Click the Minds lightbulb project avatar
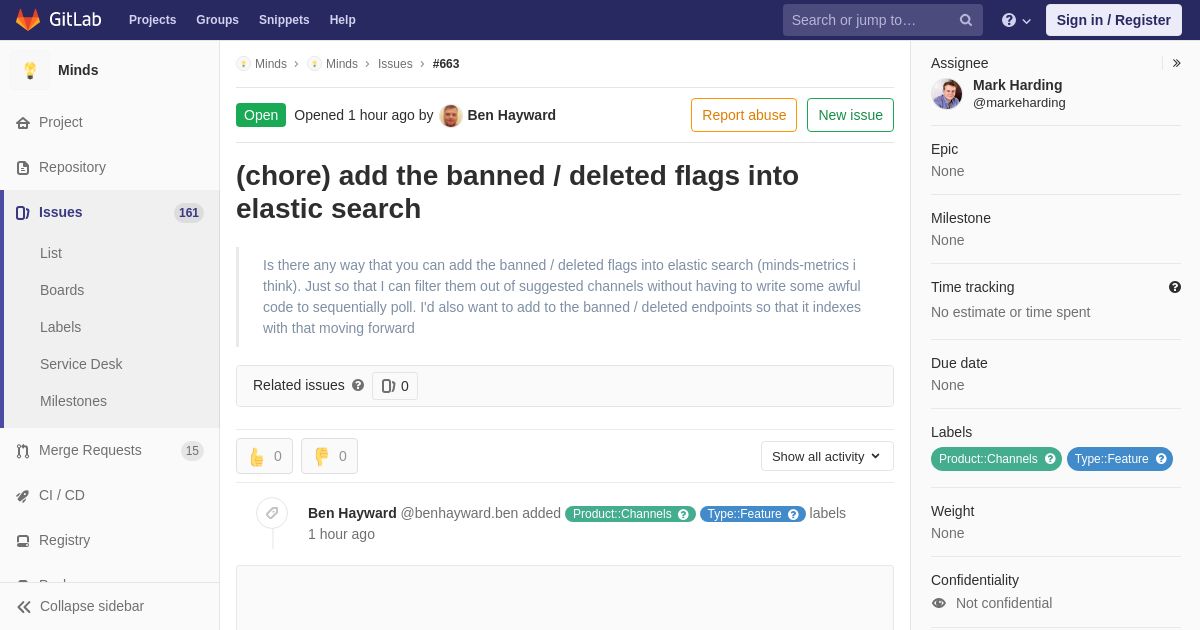This screenshot has width=1200, height=630. 30,70
